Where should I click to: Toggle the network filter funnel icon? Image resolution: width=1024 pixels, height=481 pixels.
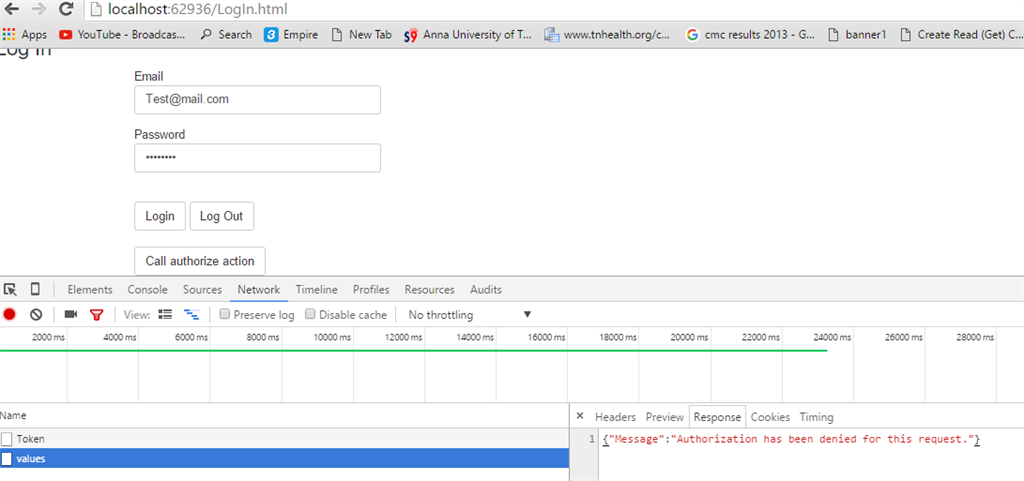97,315
